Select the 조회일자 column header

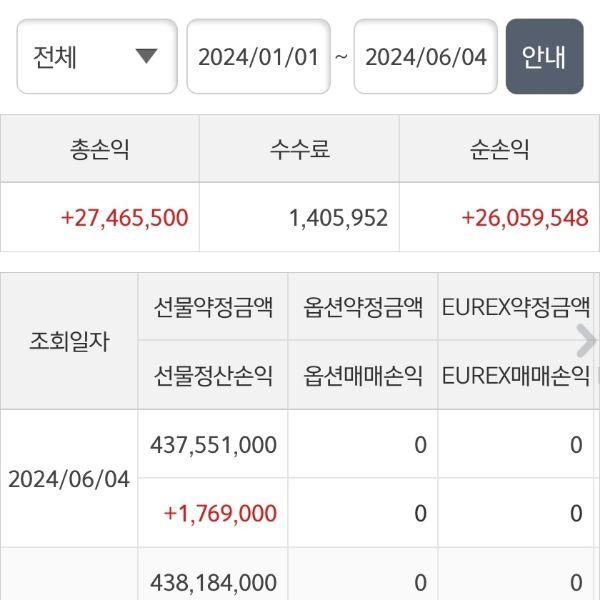(69, 341)
